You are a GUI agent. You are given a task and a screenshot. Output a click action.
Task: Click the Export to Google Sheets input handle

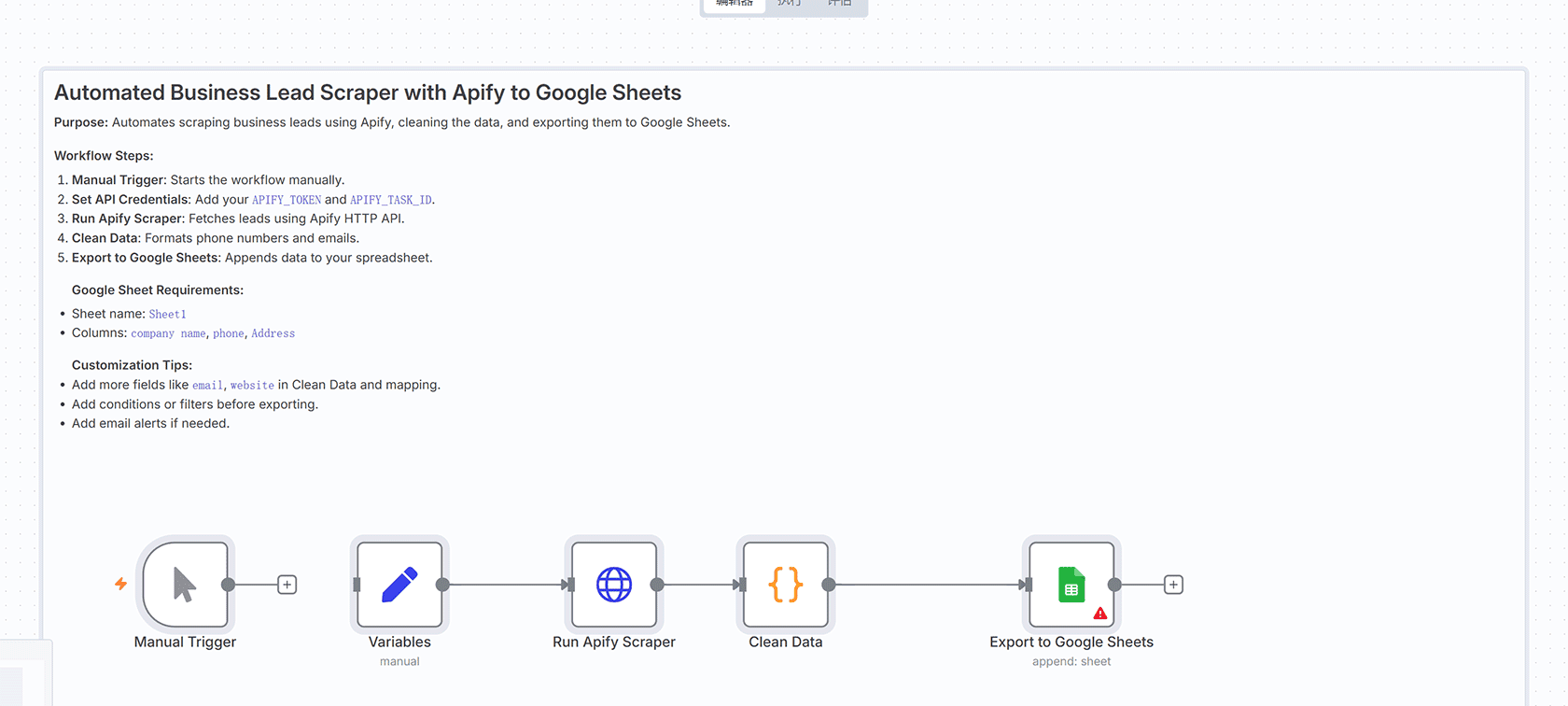point(1028,585)
